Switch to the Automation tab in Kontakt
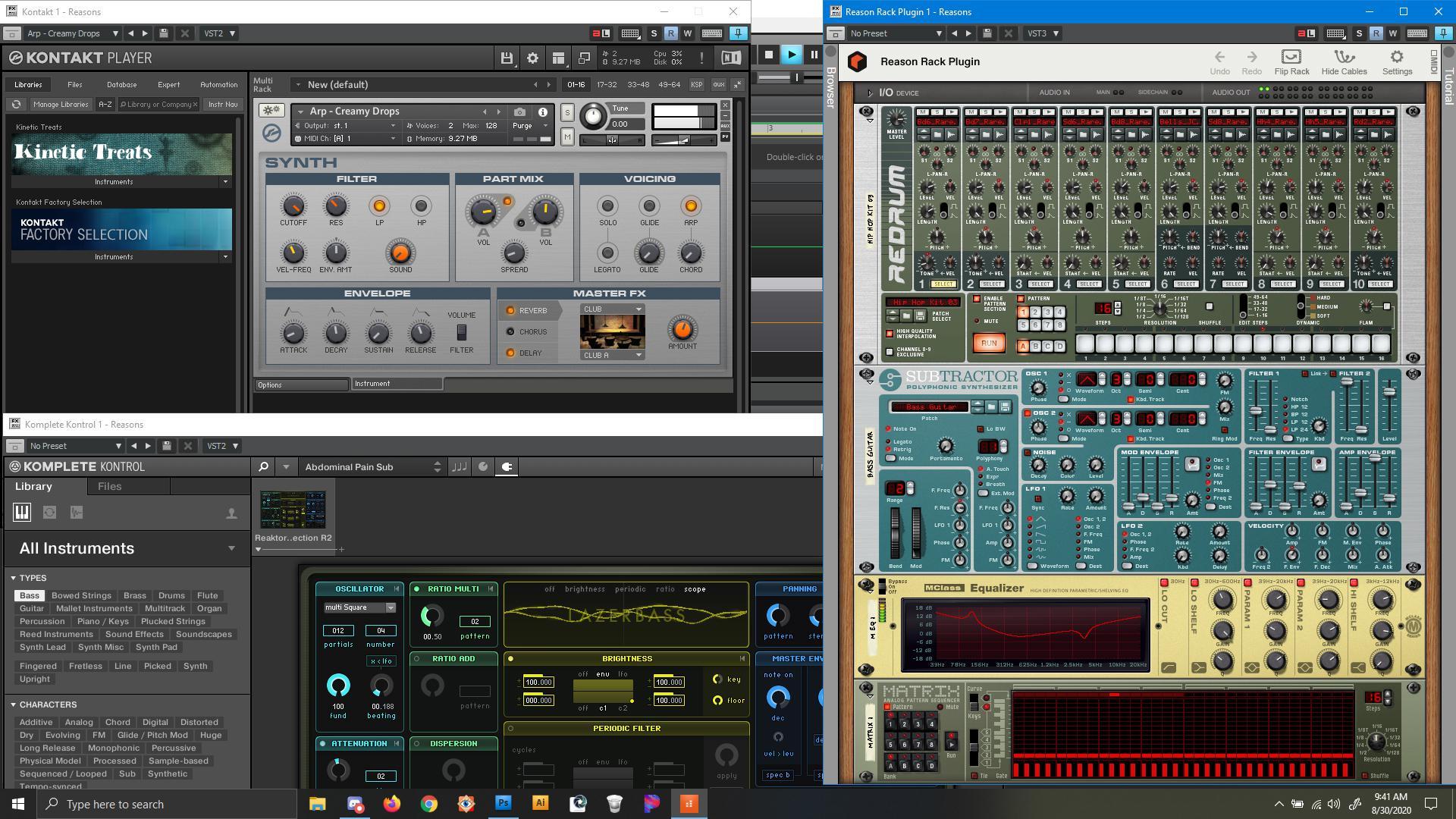1456x819 pixels. [219, 84]
